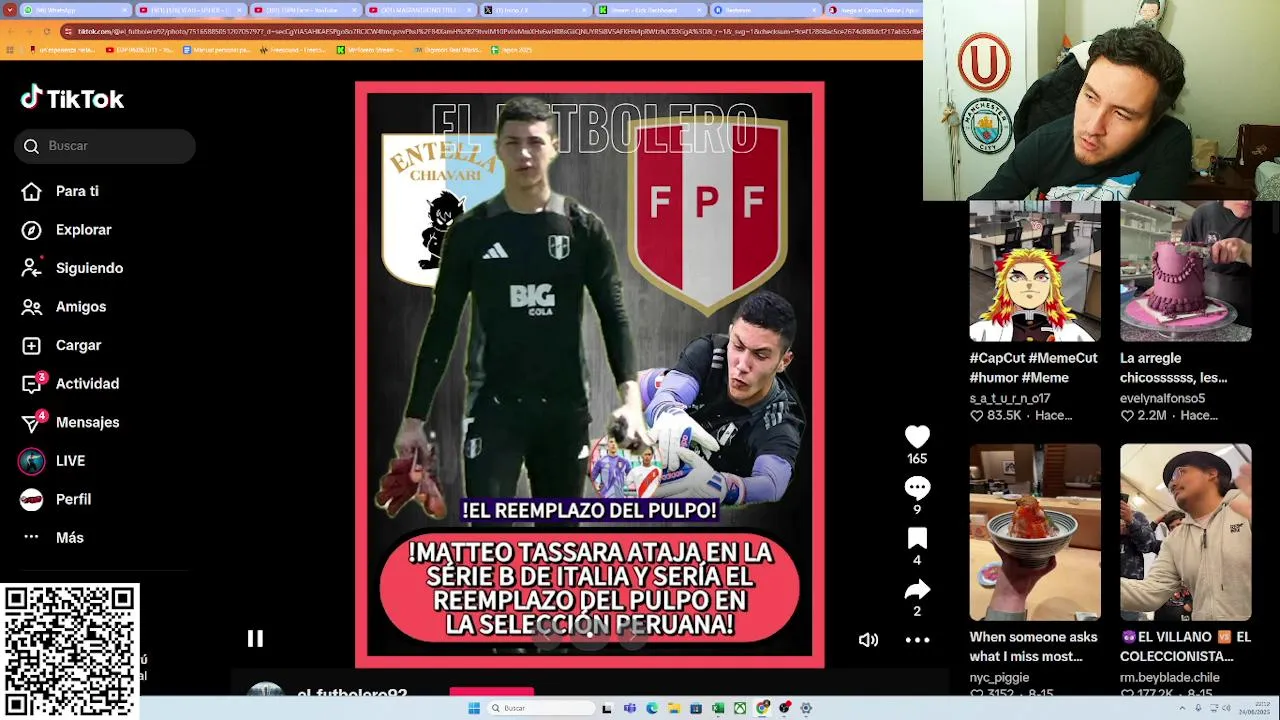Open rm.beyblade.chile profile name
The image size is (1280, 720).
(x=1170, y=677)
